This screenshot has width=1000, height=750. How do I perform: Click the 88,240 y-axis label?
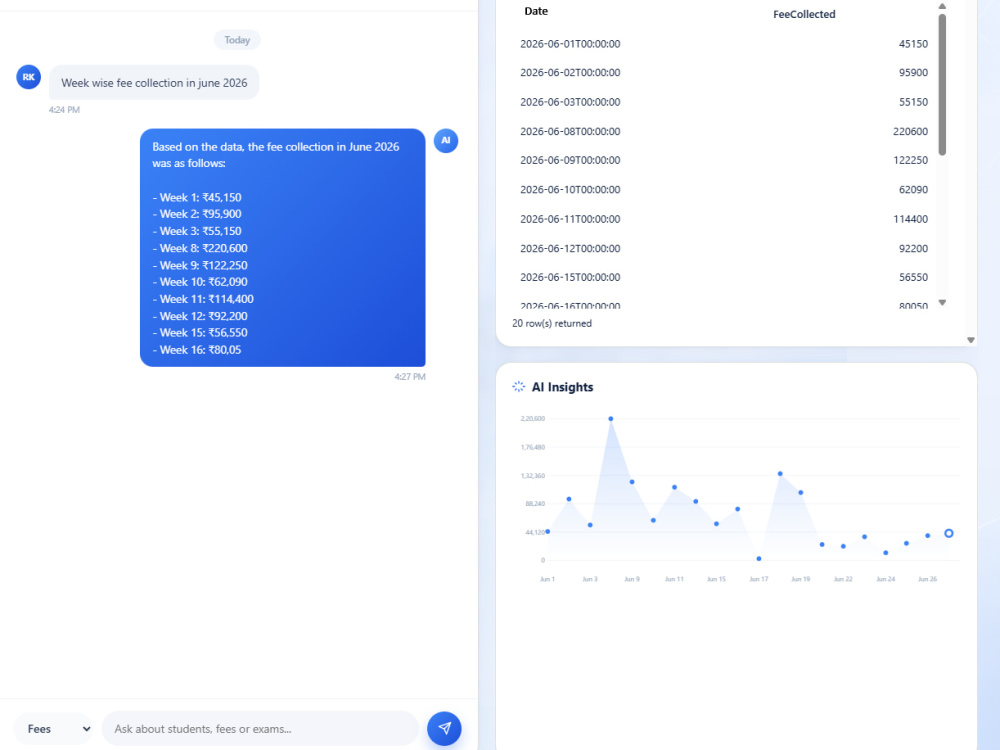click(x=535, y=504)
